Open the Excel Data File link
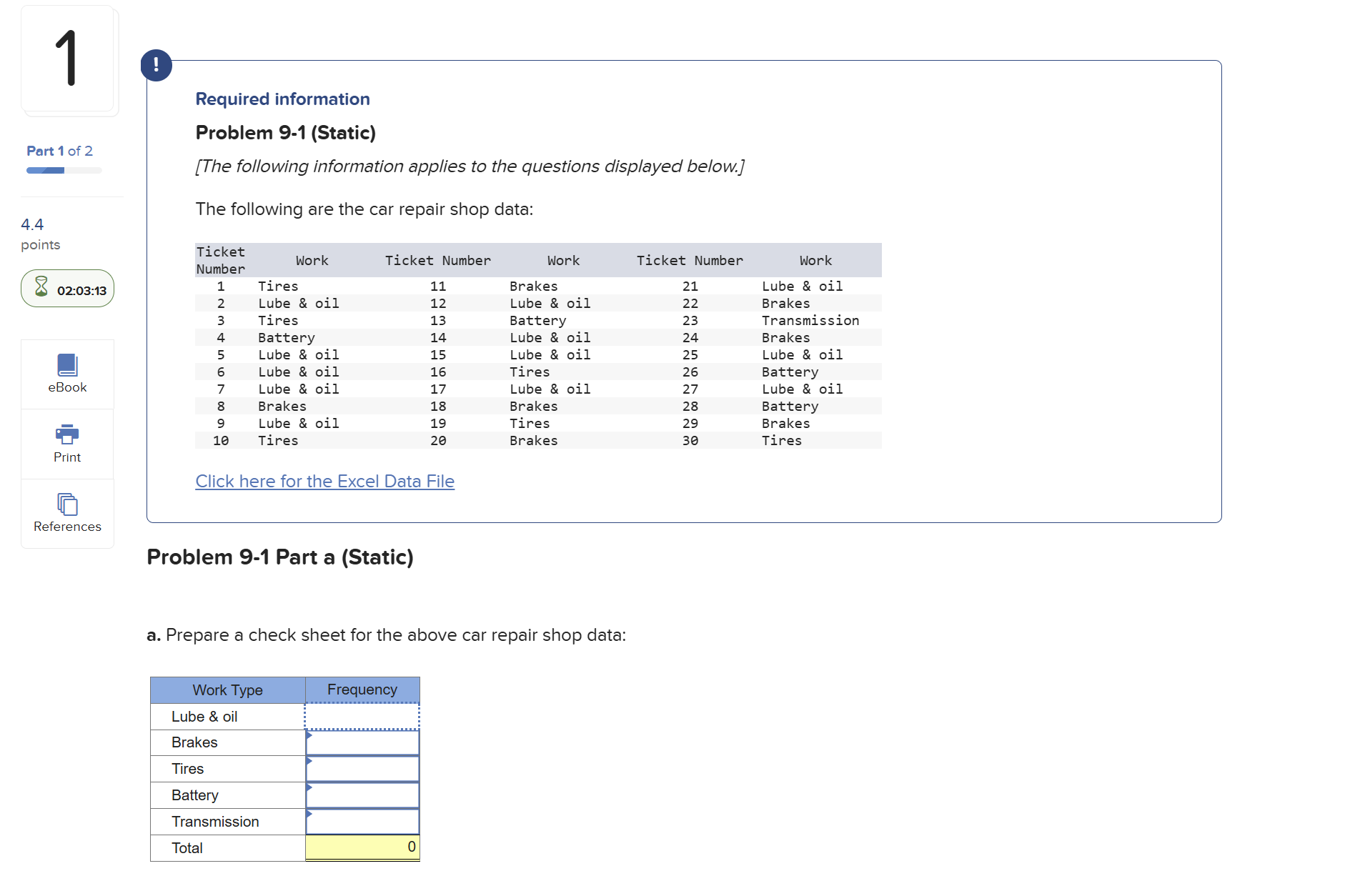1345x896 pixels. click(x=324, y=481)
